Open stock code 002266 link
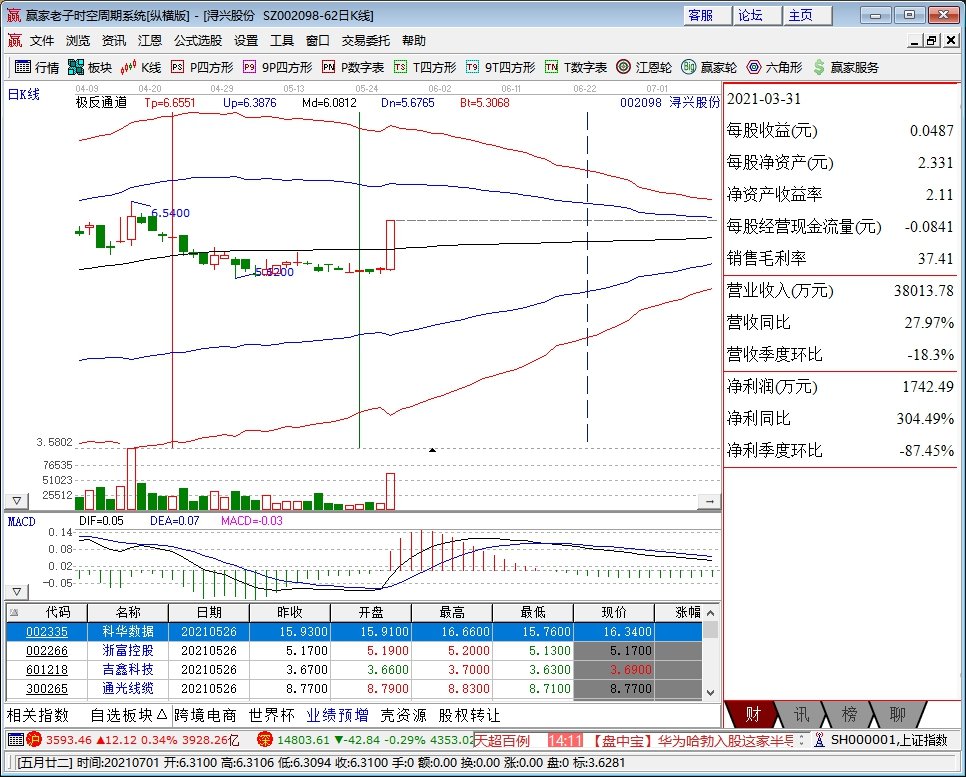Image resolution: width=966 pixels, height=777 pixels. pyautogui.click(x=47, y=651)
